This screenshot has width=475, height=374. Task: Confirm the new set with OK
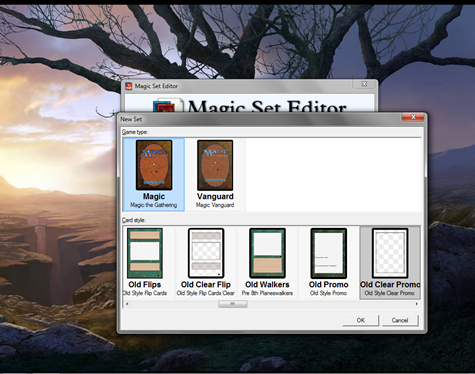pyautogui.click(x=361, y=320)
